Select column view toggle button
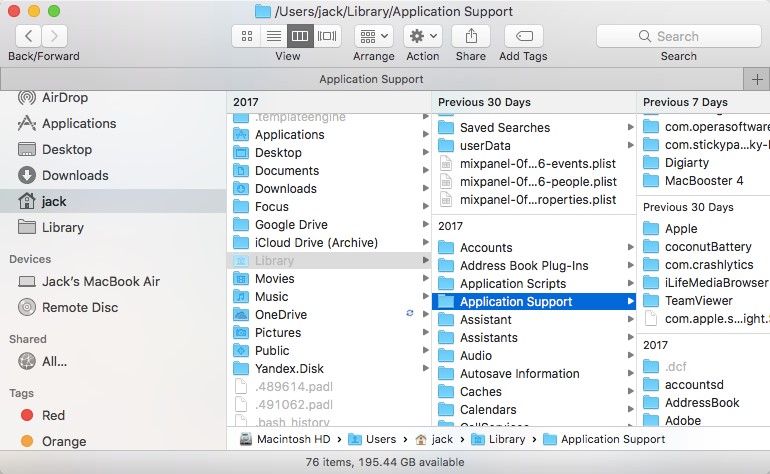Viewport: 770px width, 474px height. click(x=300, y=36)
